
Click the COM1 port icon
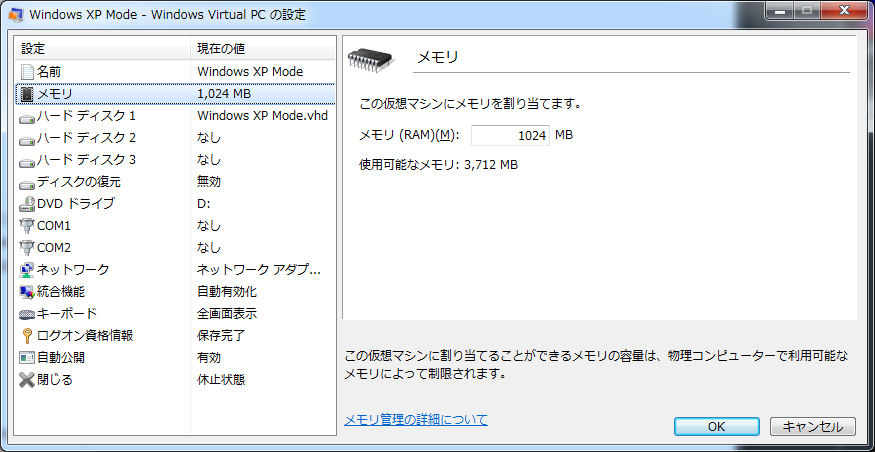(27, 226)
